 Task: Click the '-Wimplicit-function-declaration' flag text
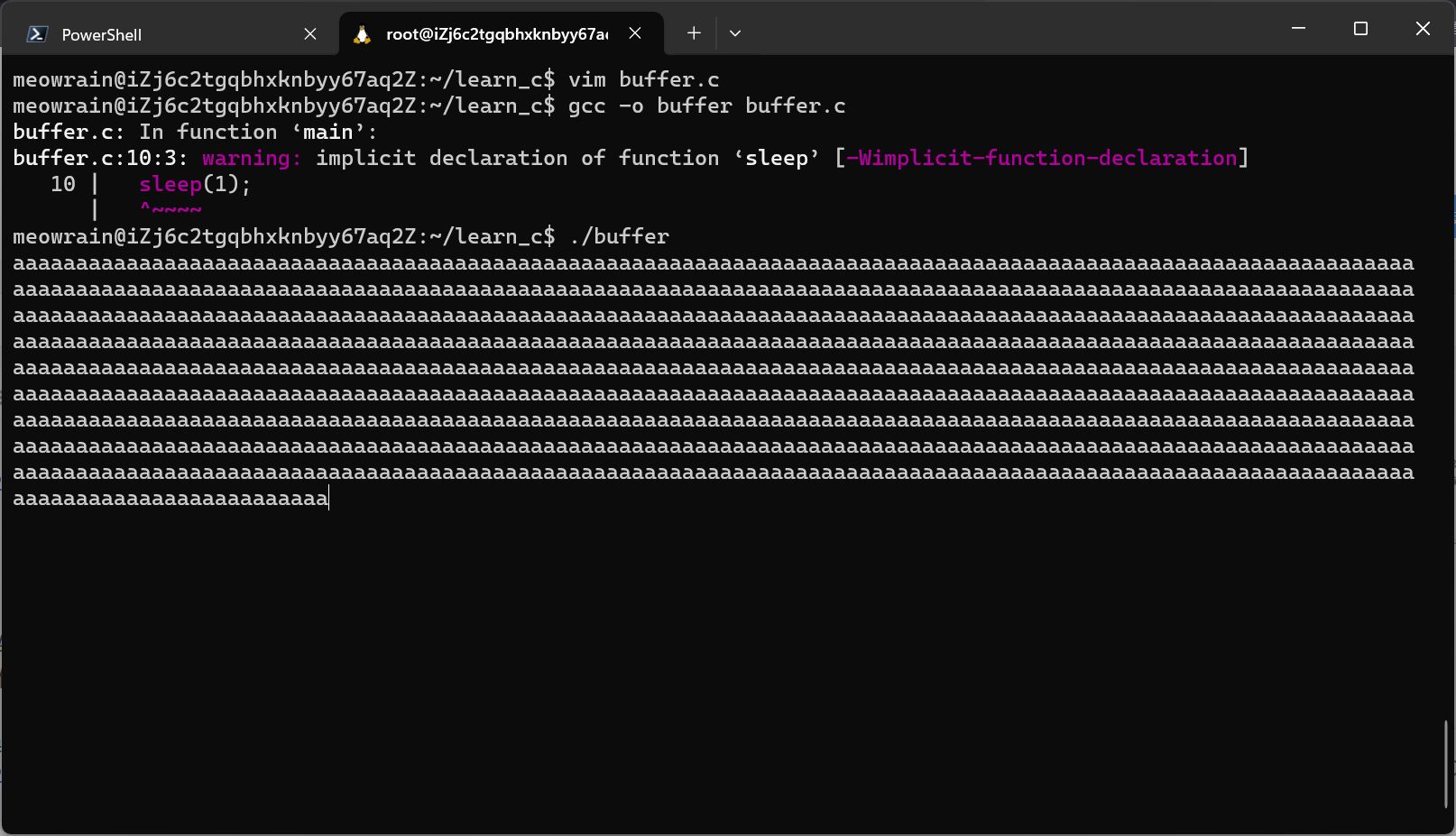pyautogui.click(x=1042, y=158)
